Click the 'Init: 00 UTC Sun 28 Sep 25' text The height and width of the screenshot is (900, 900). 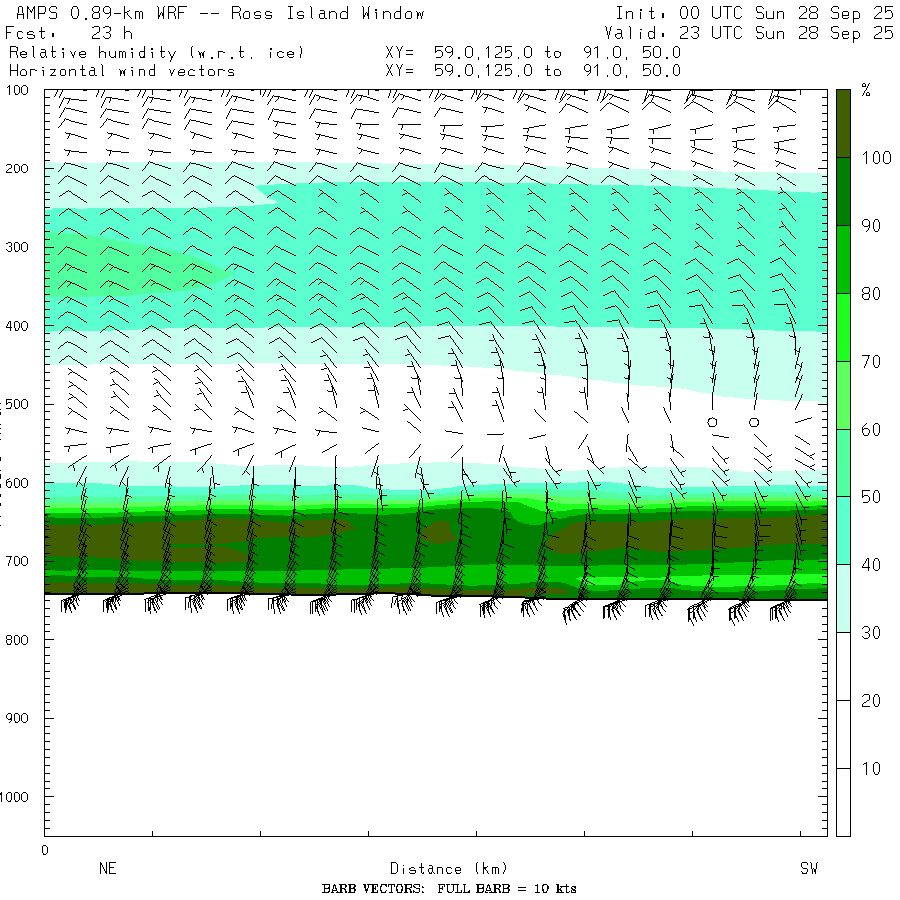[754, 13]
